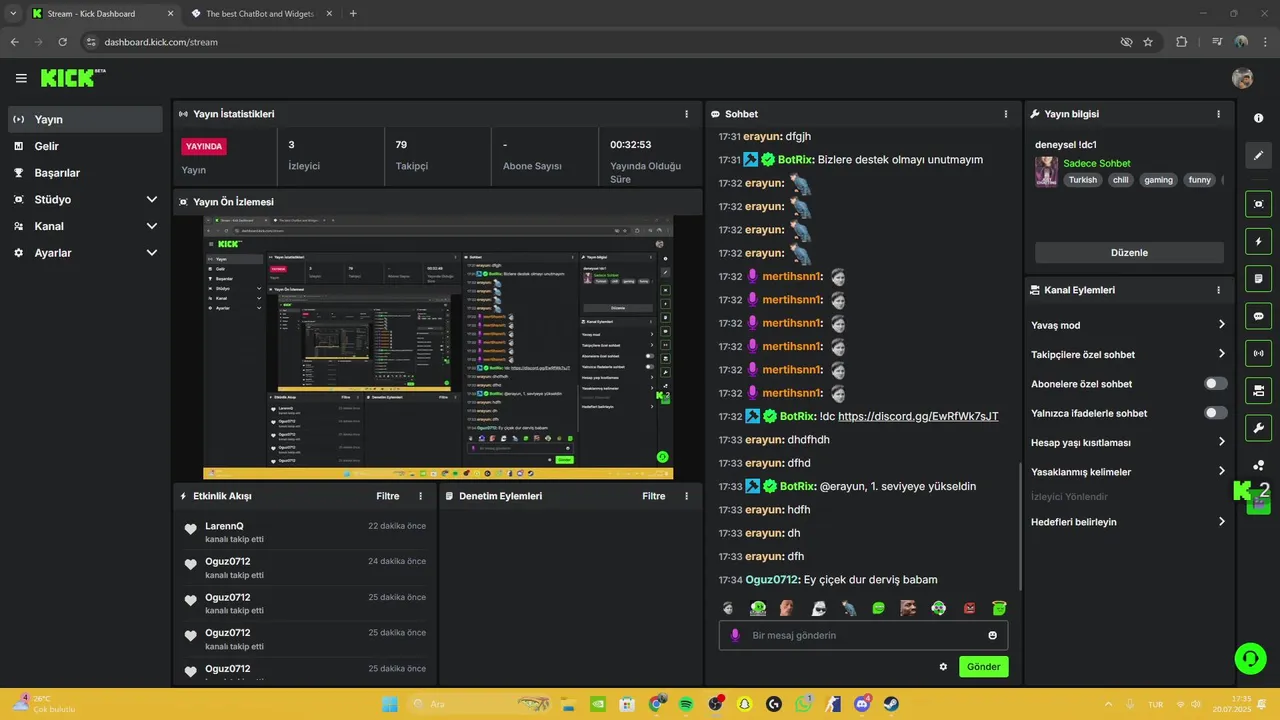Click the Düzenle button

1129,253
